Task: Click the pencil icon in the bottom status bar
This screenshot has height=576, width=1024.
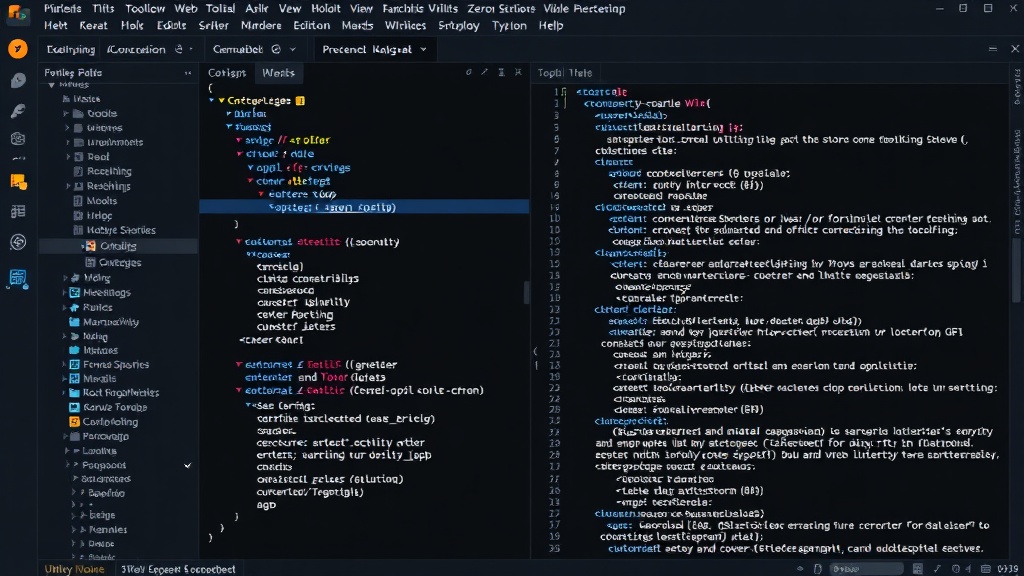Action: (x=937, y=569)
